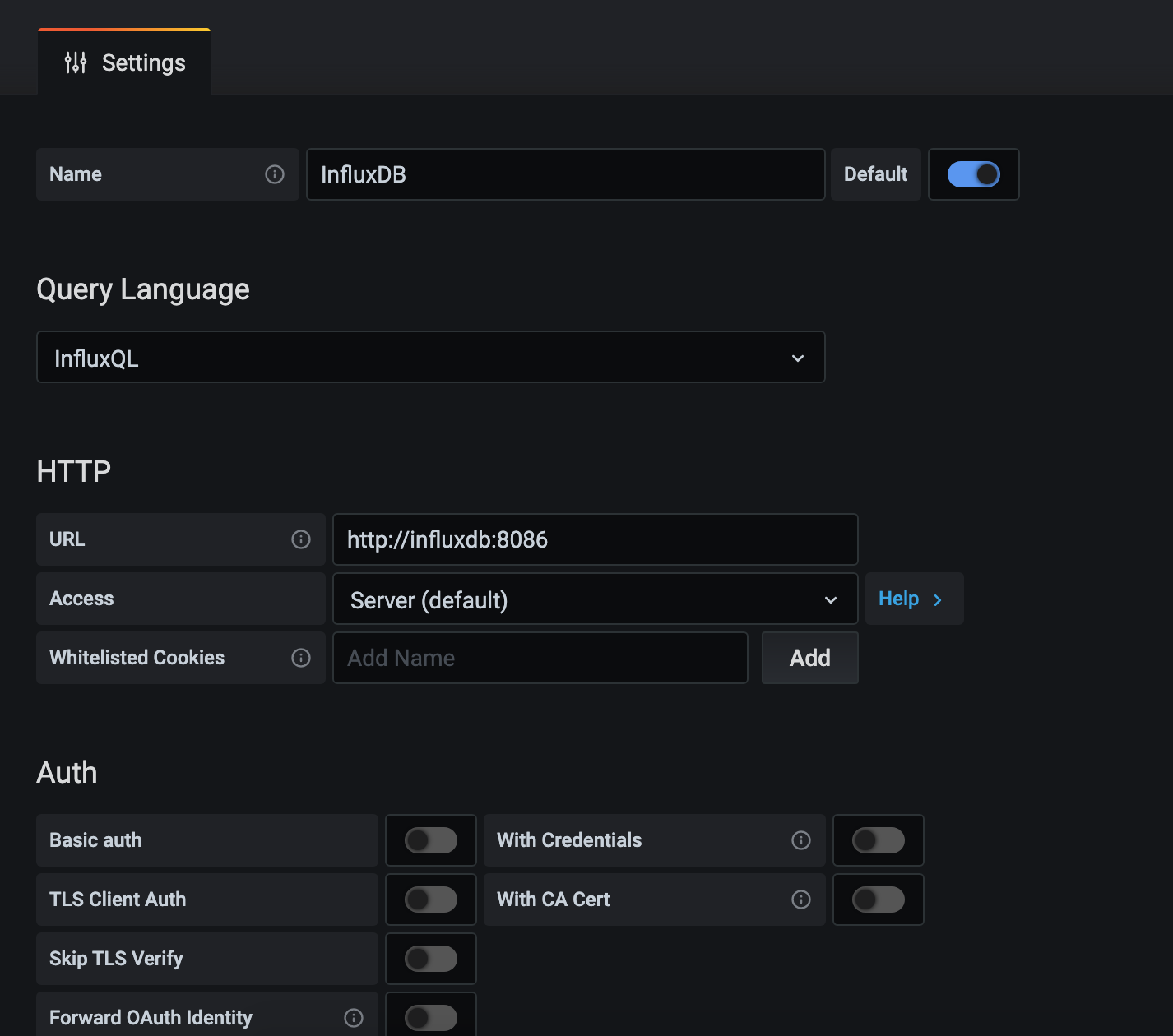Image resolution: width=1173 pixels, height=1036 pixels.
Task: Click the HTTP section heading
Action: pos(74,471)
